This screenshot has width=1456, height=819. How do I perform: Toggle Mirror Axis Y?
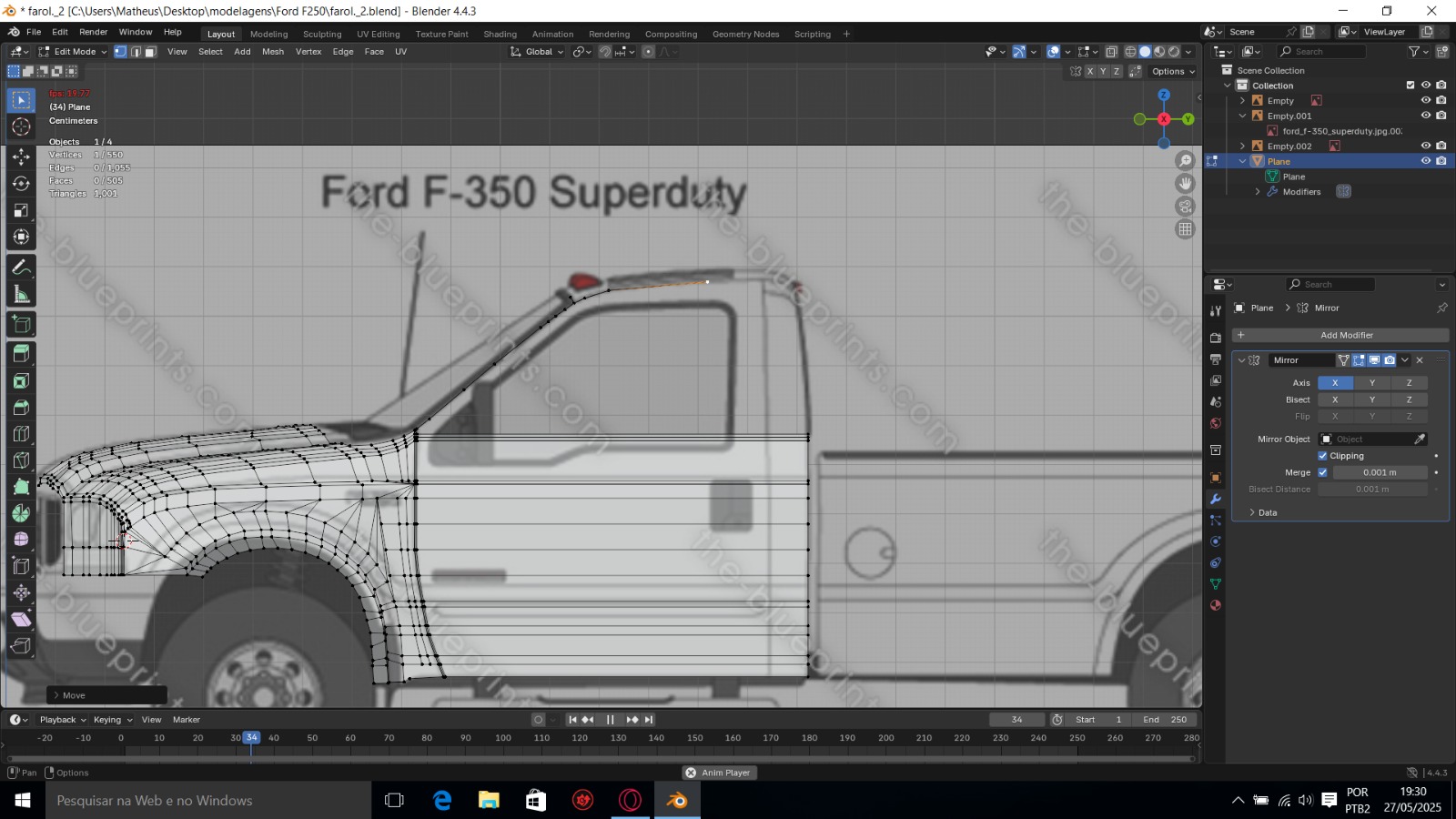click(1372, 383)
